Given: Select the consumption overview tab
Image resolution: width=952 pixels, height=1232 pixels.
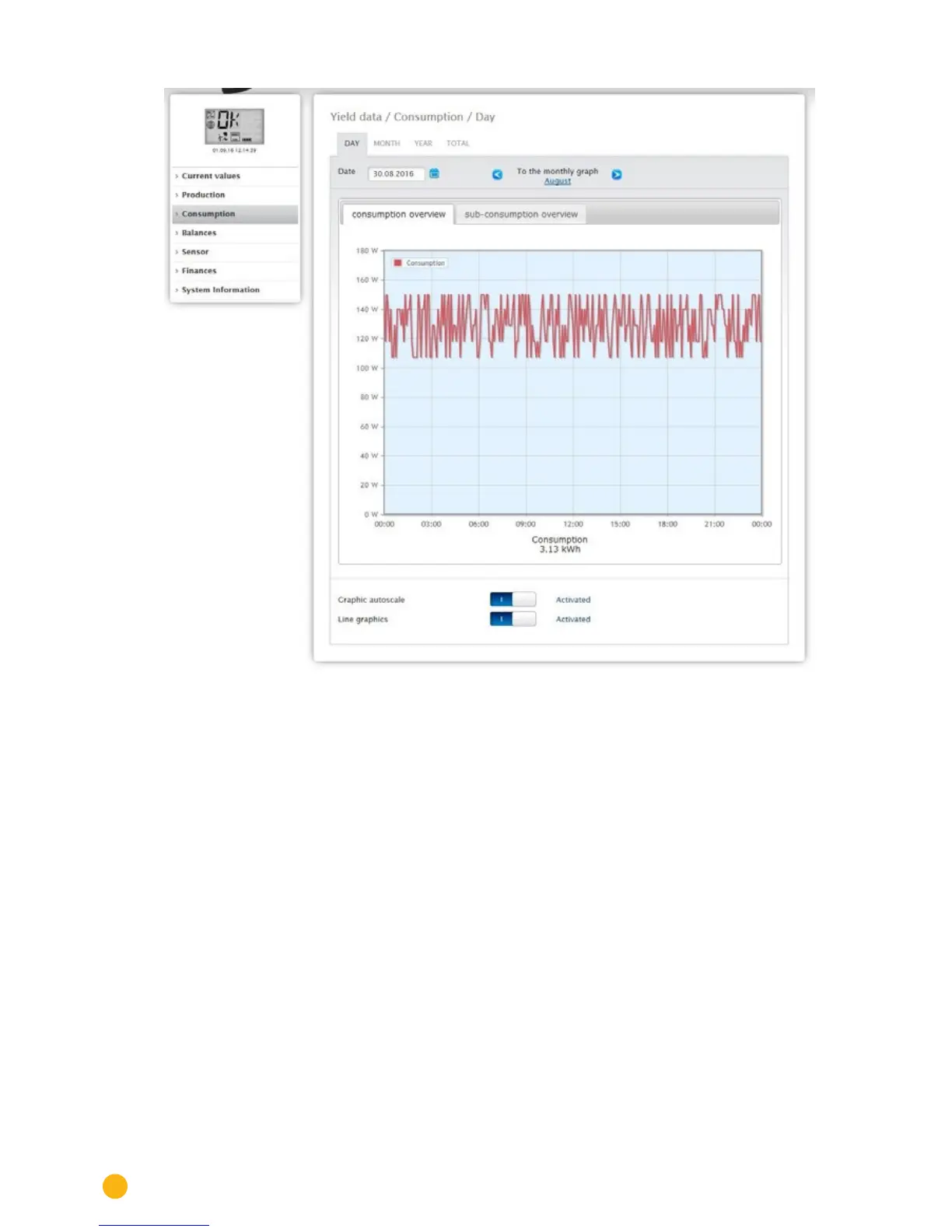Looking at the screenshot, I should (x=398, y=214).
